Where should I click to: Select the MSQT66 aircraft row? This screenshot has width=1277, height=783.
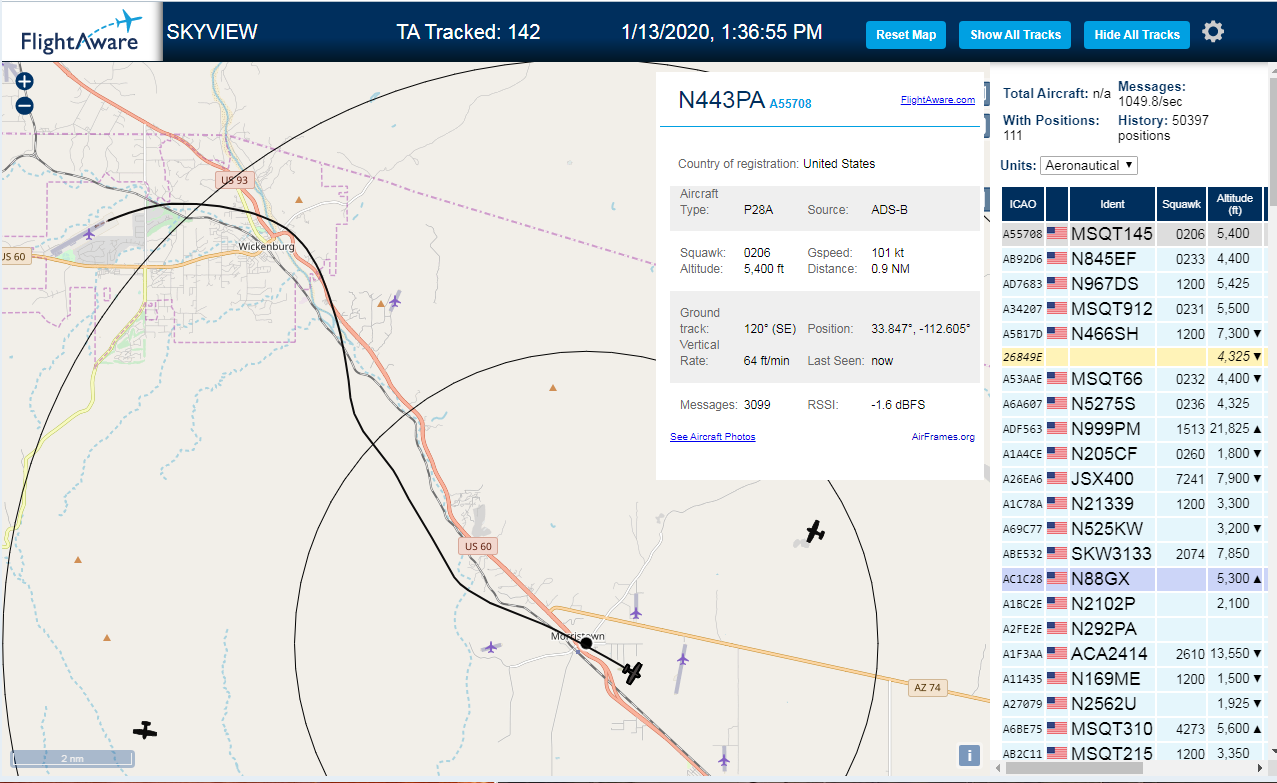pyautogui.click(x=1134, y=379)
